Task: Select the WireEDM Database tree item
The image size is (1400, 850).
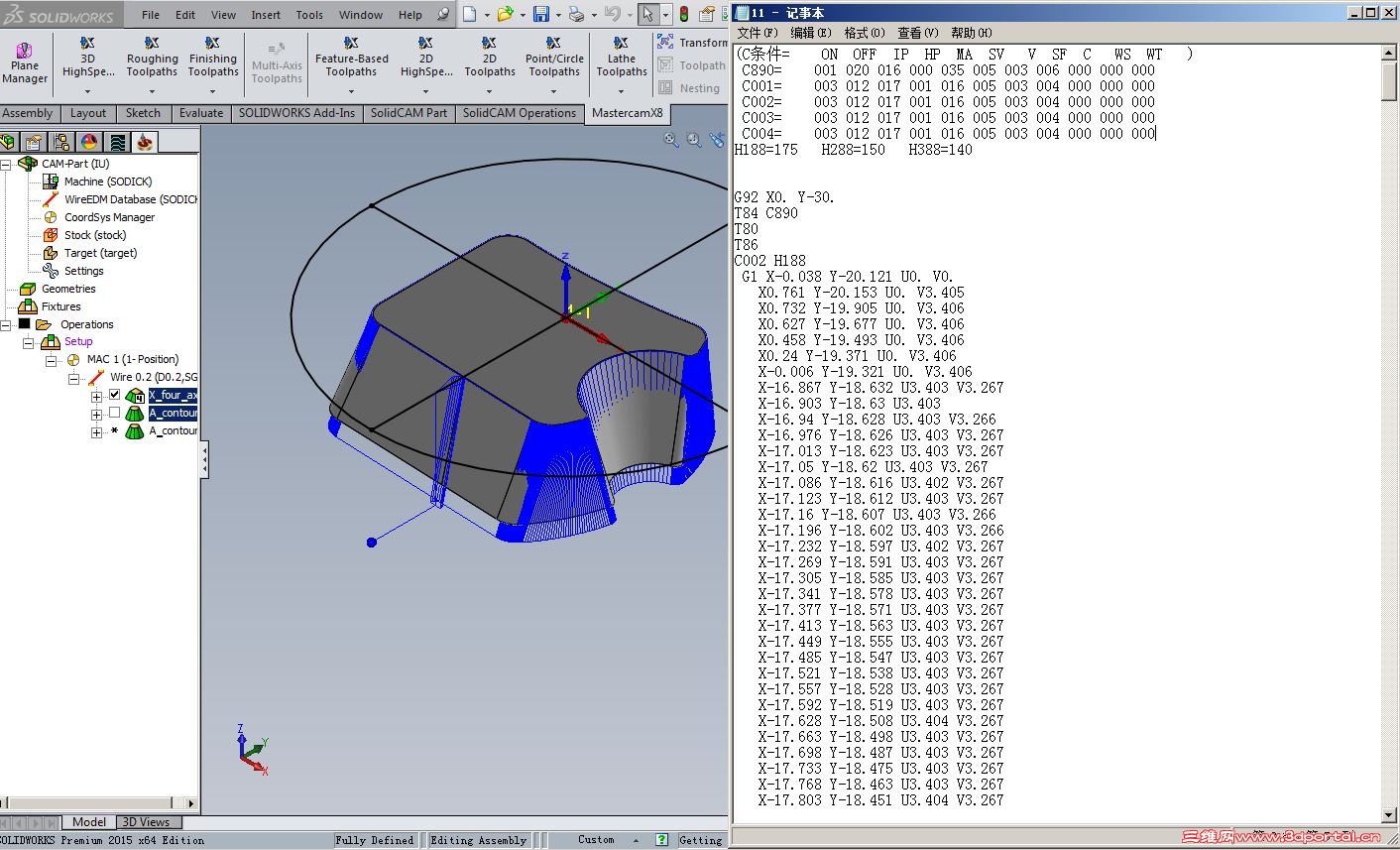Action: pos(121,199)
